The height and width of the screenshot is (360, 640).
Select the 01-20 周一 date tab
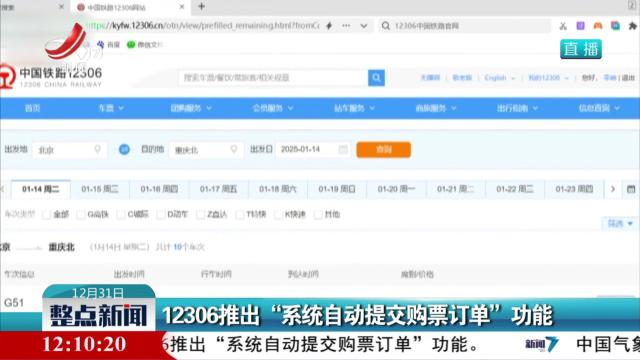coord(396,189)
